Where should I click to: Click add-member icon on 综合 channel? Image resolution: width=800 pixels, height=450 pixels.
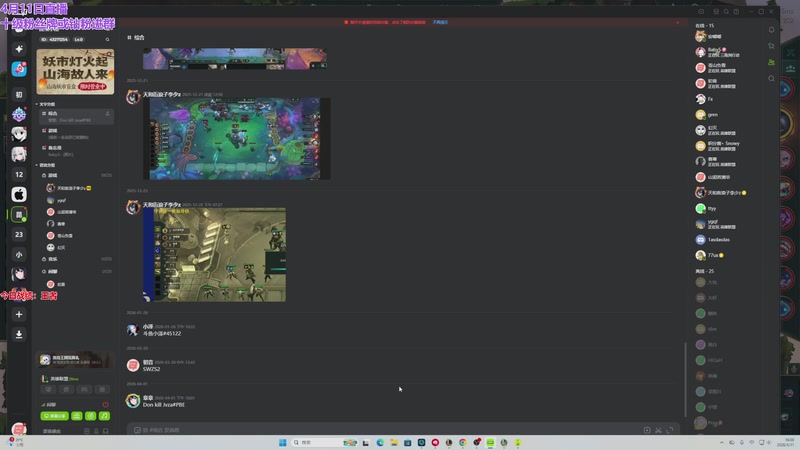tap(107, 113)
